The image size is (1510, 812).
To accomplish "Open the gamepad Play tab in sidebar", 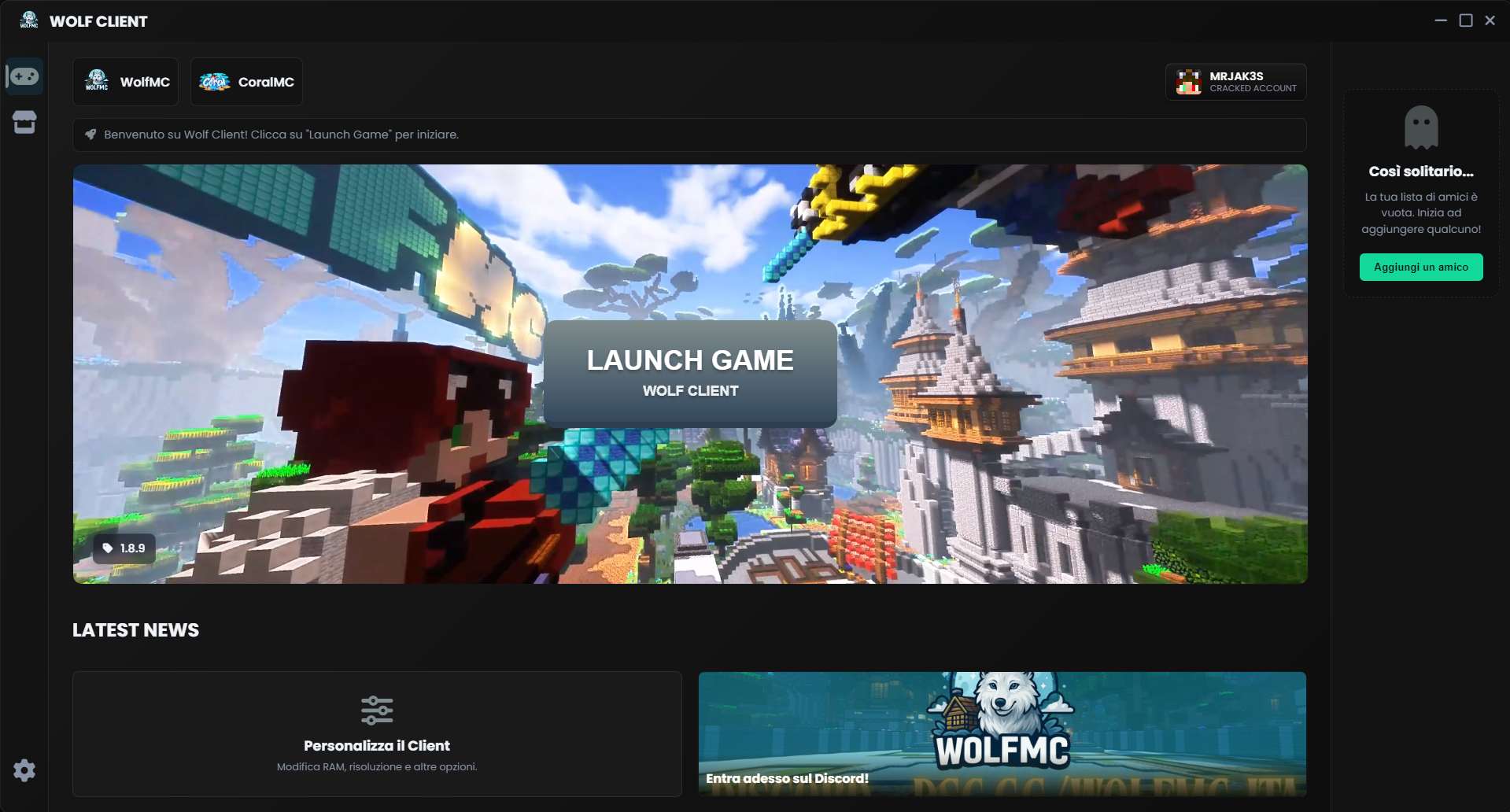I will click(x=24, y=76).
